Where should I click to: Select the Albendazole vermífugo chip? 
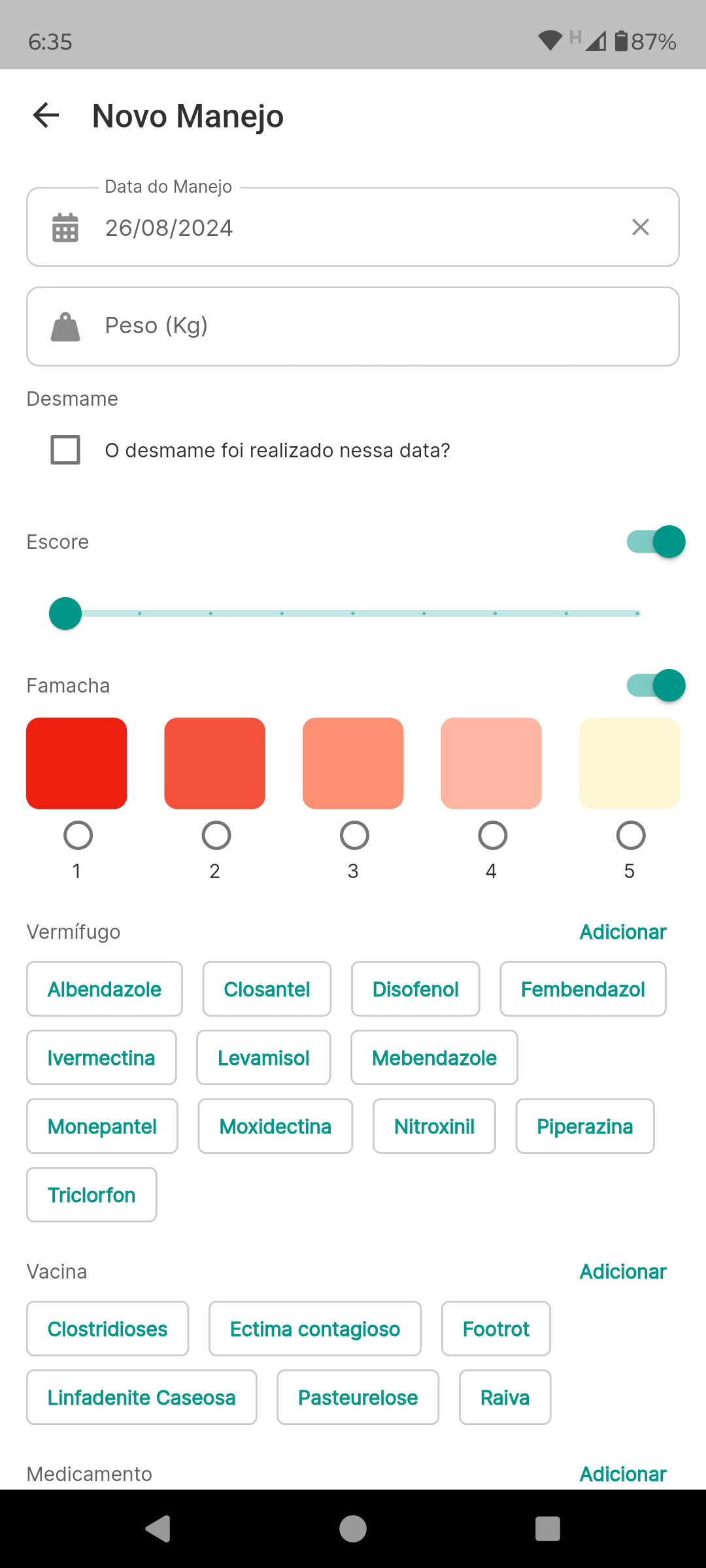tap(105, 989)
